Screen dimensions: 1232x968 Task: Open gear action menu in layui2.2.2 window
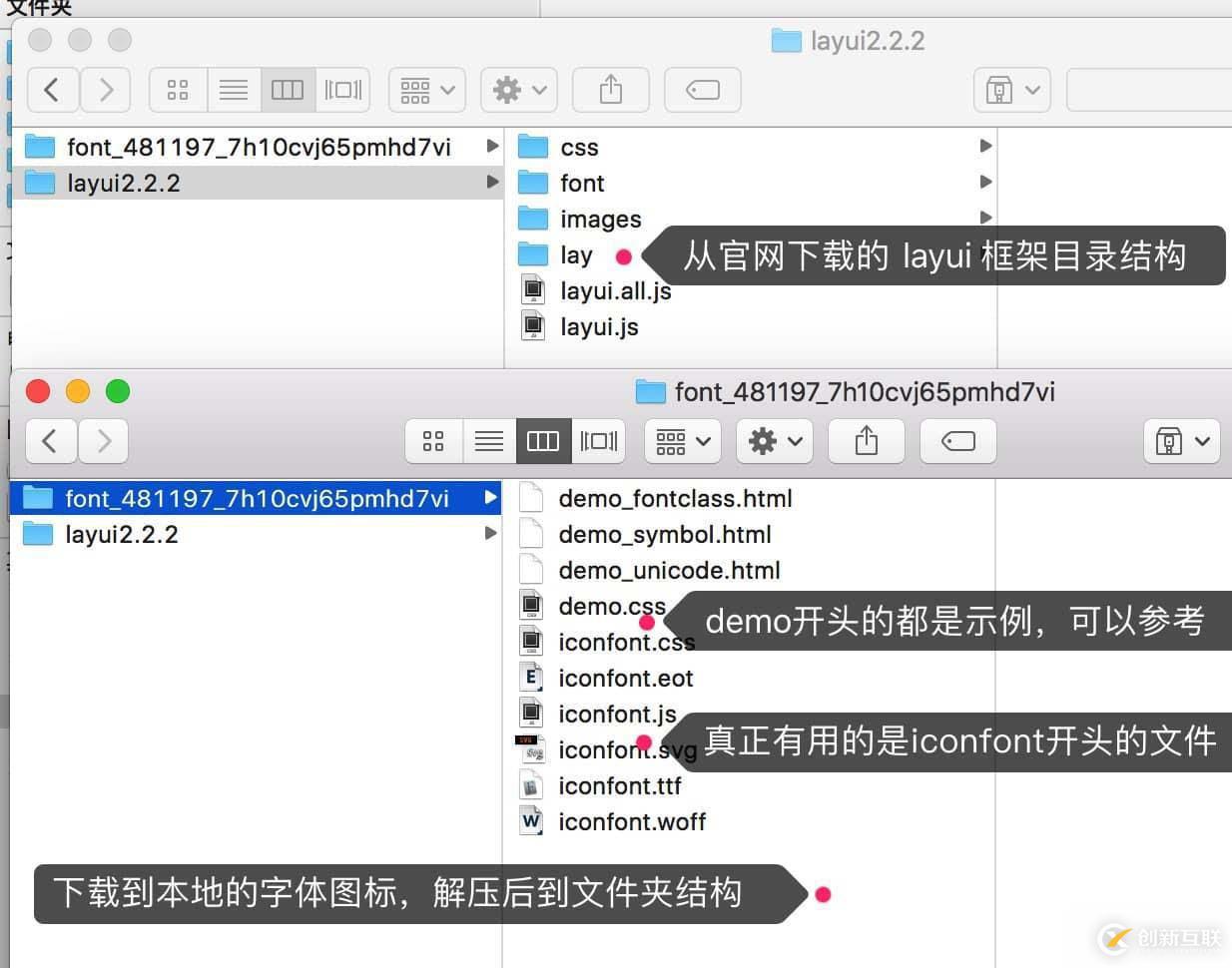519,90
